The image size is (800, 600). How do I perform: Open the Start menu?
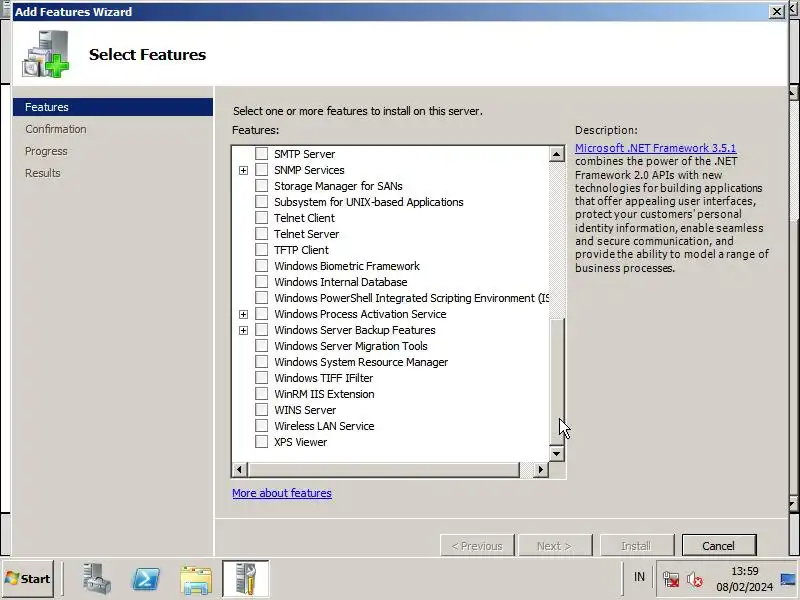(x=28, y=579)
